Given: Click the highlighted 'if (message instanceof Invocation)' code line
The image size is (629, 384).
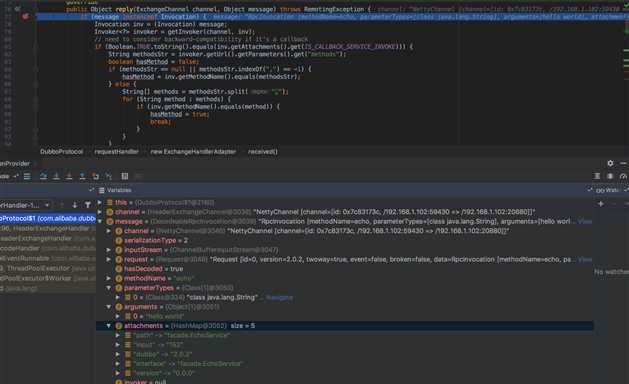Looking at the screenshot, I should [332, 17].
